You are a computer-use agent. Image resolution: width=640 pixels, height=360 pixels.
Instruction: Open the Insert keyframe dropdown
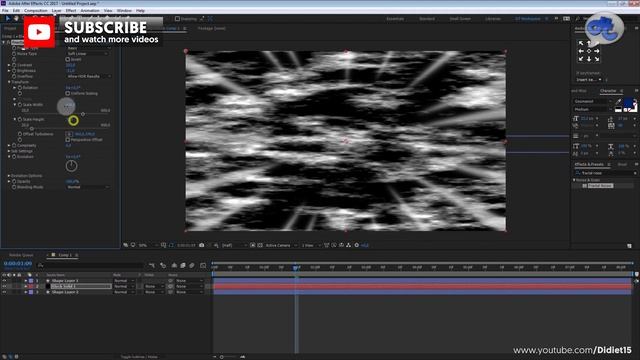click(x=589, y=80)
